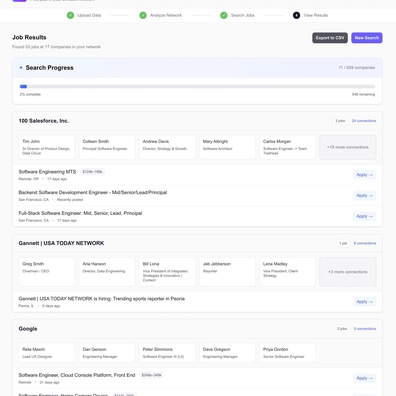Click the salary badge on Software Engineering MTS
Screen dimensions: 396x396
click(x=93, y=172)
